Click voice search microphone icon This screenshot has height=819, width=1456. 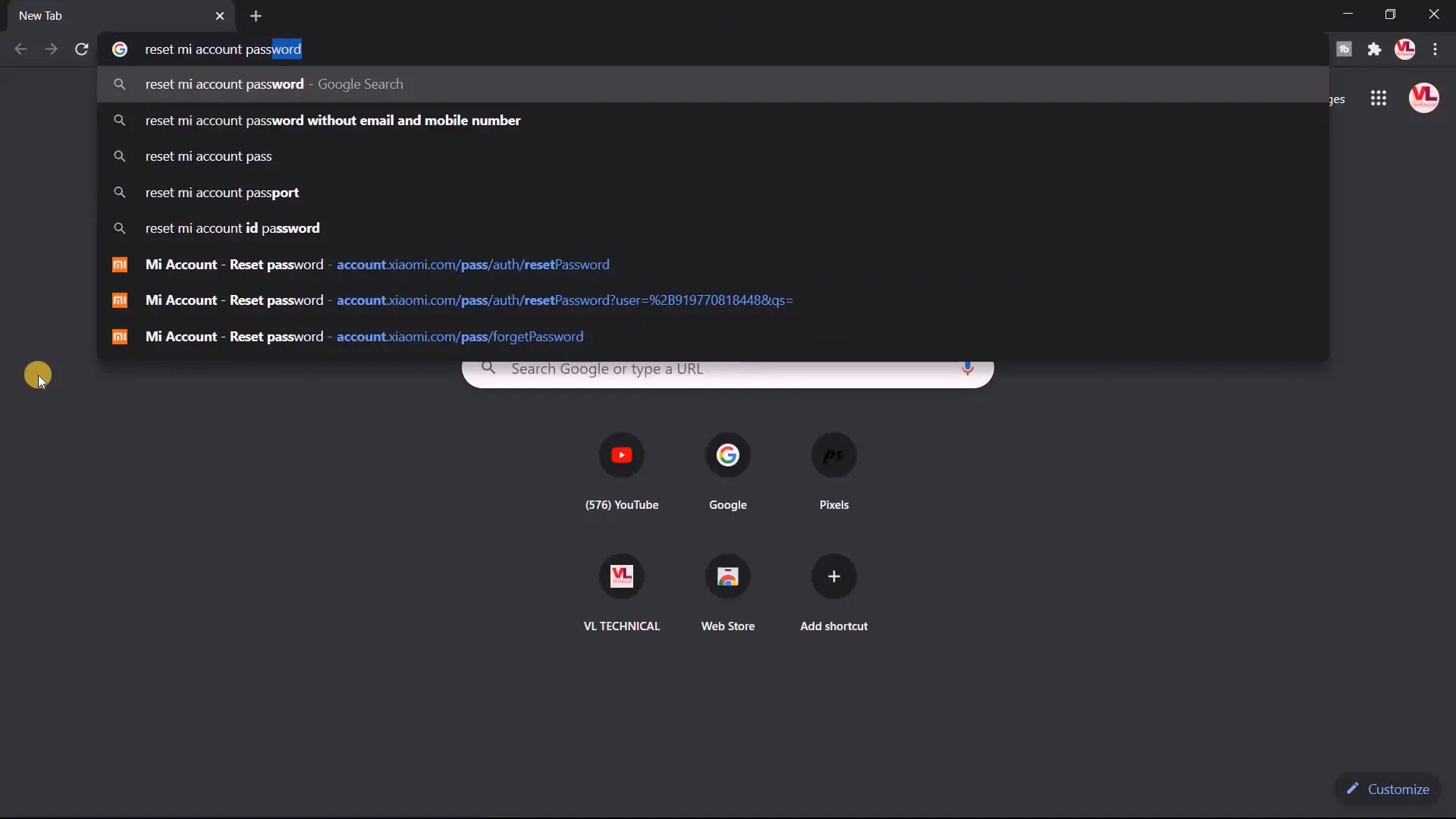967,369
